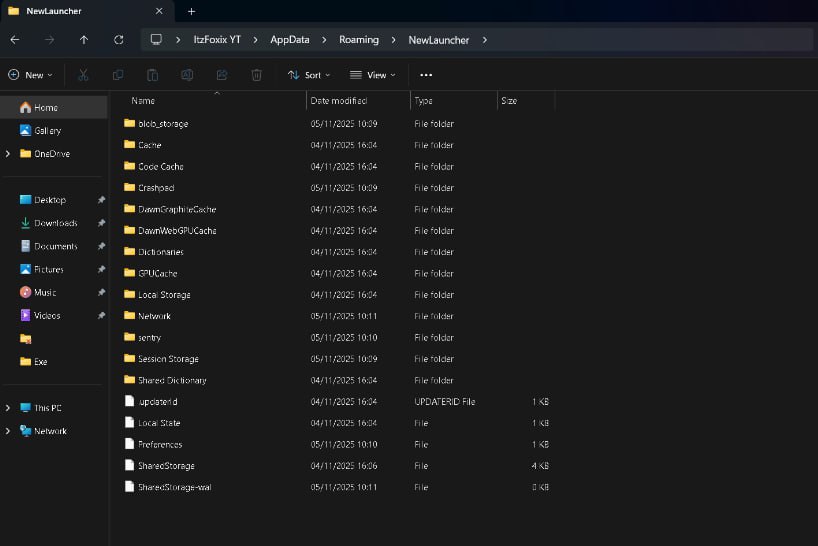Screen dimensions: 818x546
Task: Select the Downloads quick access folder
Action: (x=55, y=223)
